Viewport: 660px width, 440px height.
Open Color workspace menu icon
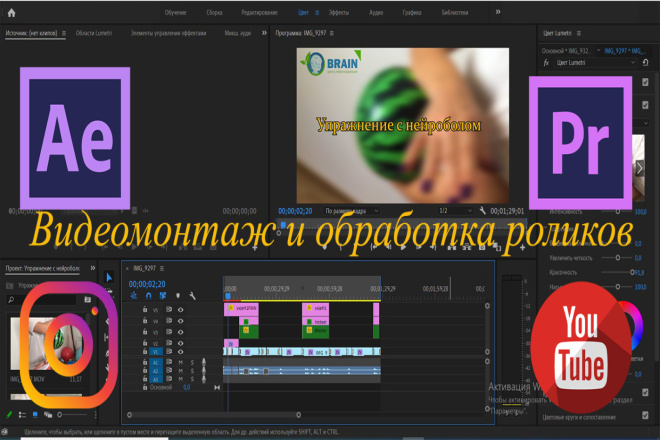pos(317,13)
